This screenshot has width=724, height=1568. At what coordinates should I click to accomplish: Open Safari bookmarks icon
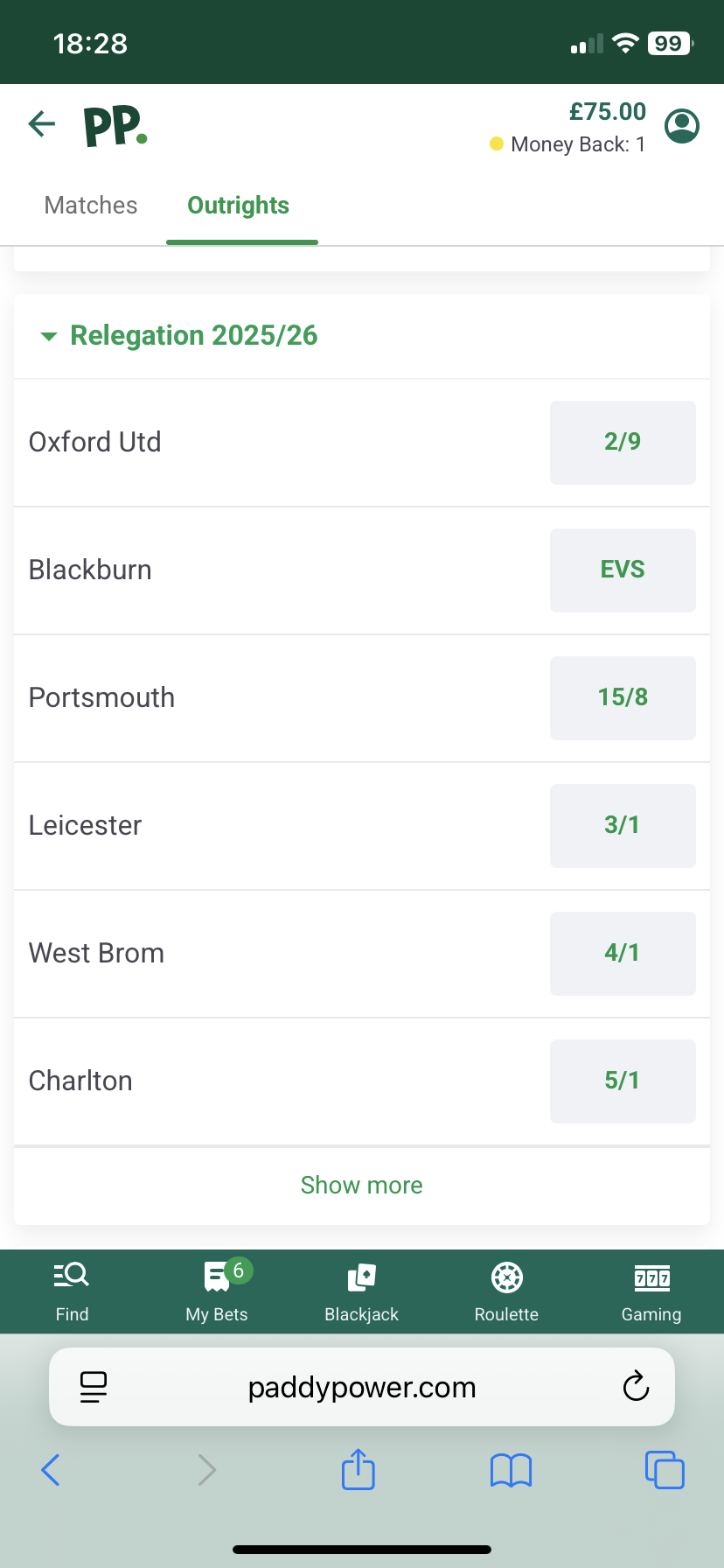pos(512,1470)
